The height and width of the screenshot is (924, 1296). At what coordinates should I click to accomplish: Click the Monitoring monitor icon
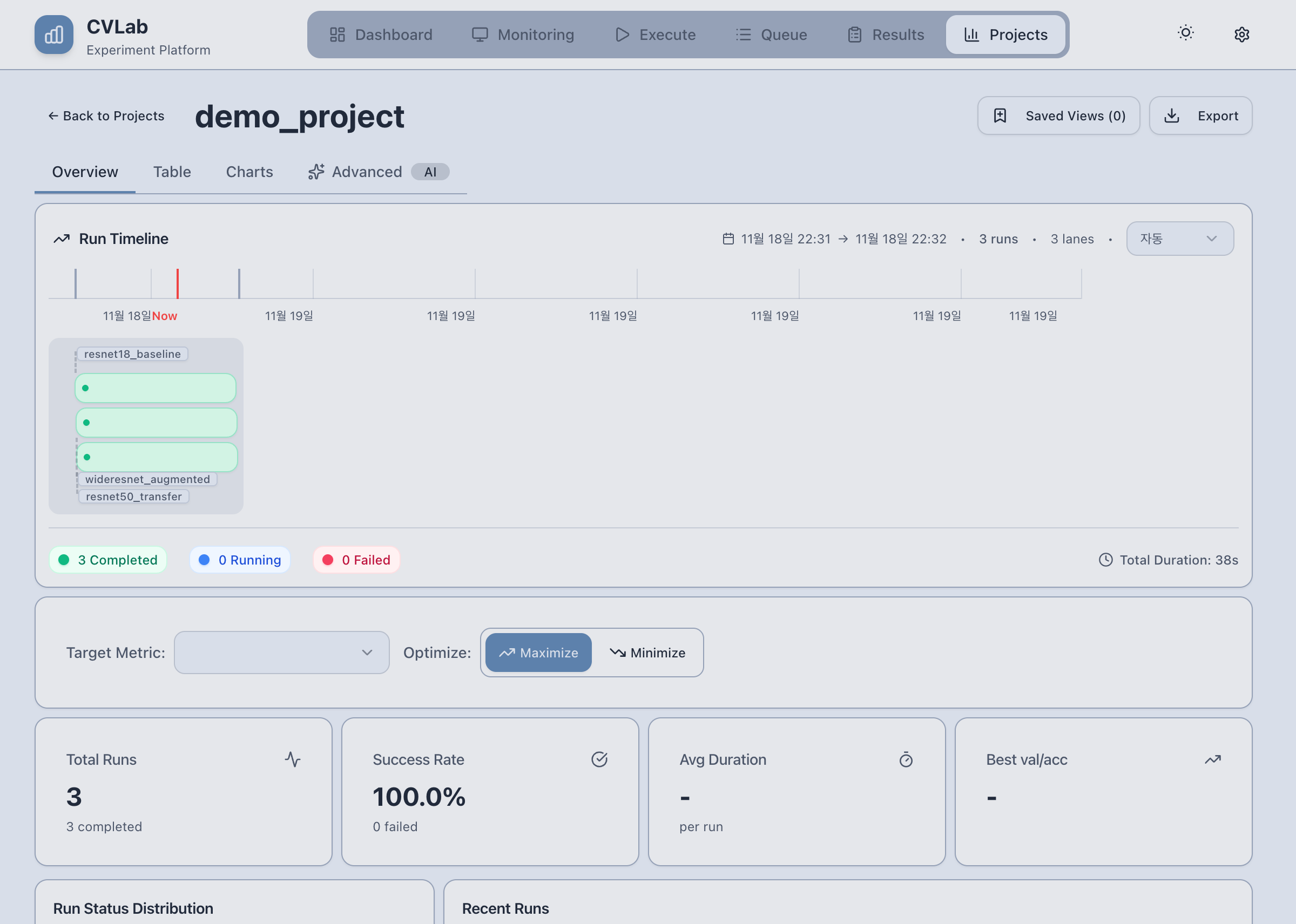[480, 35]
